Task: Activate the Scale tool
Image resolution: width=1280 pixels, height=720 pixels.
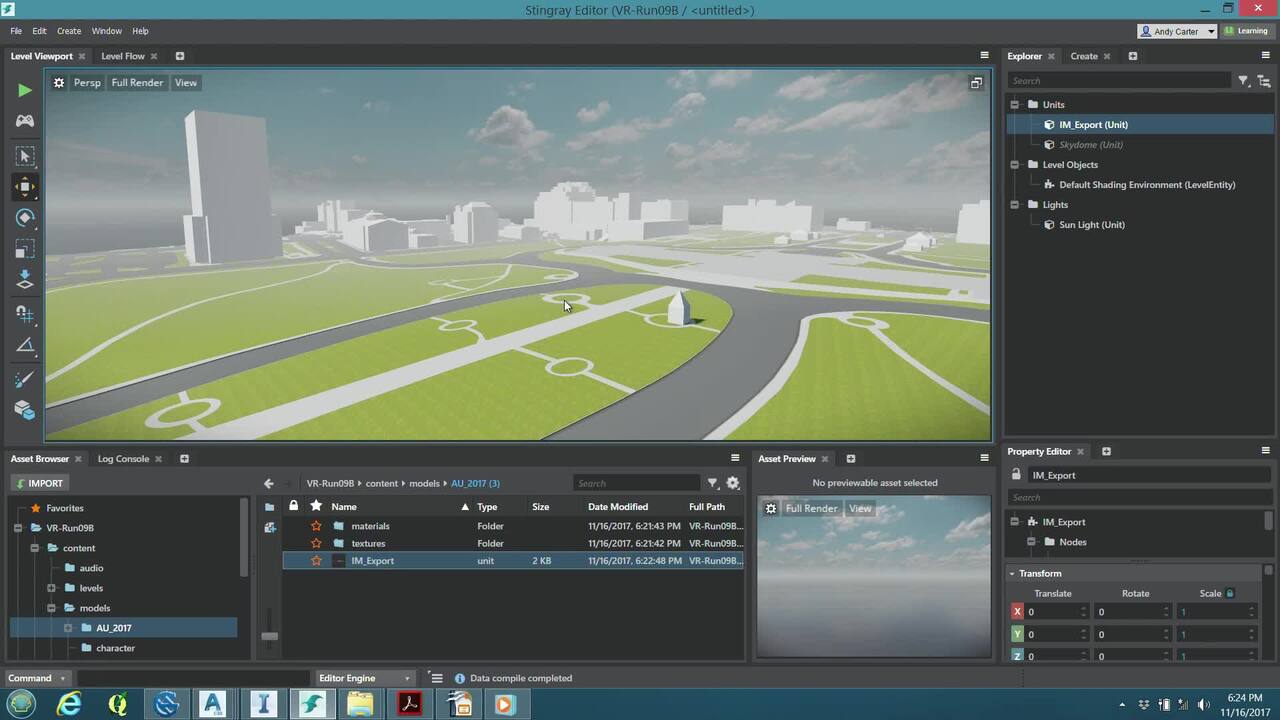Action: 25,250
